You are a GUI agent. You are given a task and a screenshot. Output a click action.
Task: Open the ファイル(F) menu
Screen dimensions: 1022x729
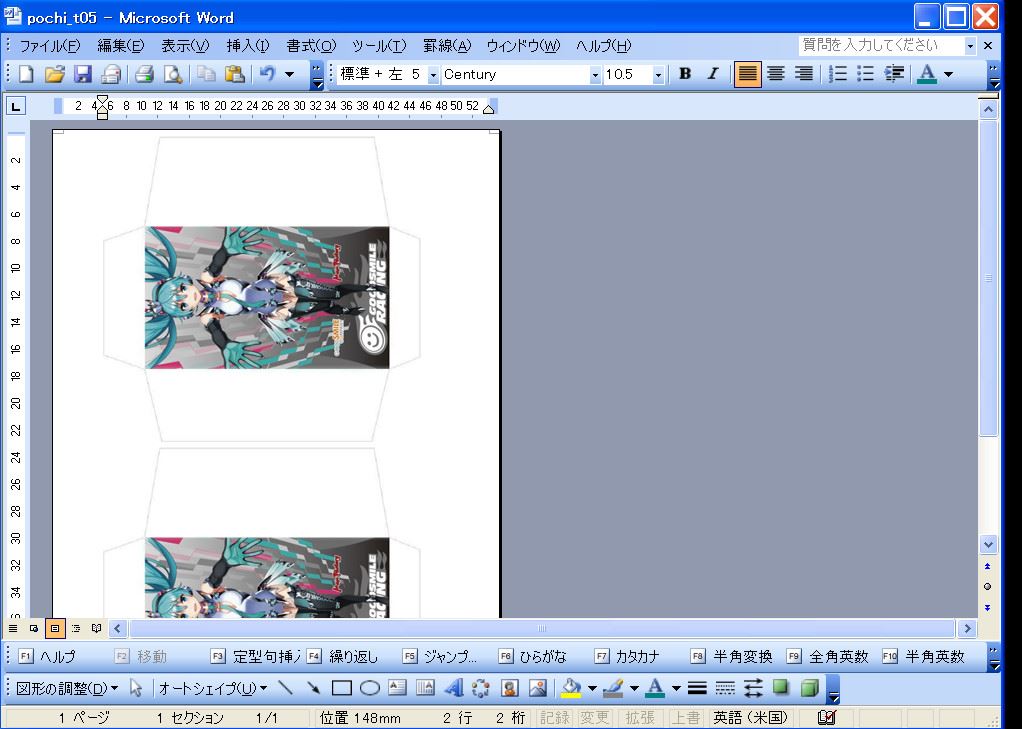[x=50, y=46]
